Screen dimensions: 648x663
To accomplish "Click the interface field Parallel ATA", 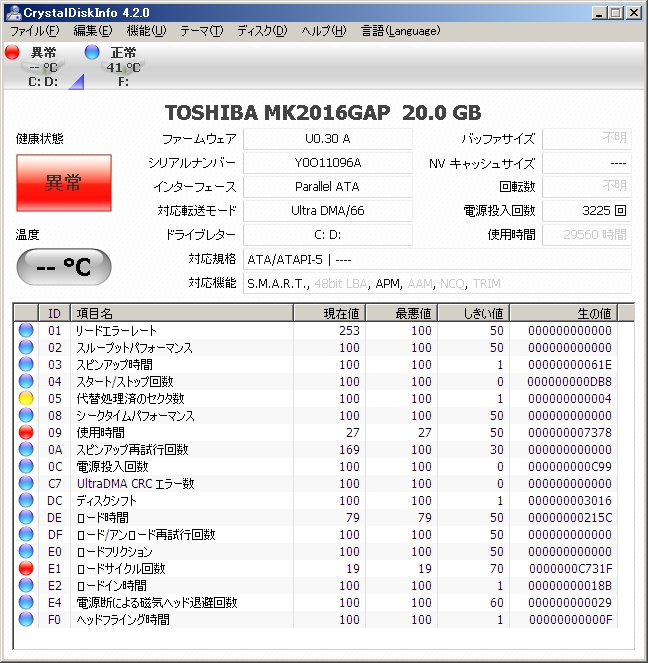I will 328,186.
